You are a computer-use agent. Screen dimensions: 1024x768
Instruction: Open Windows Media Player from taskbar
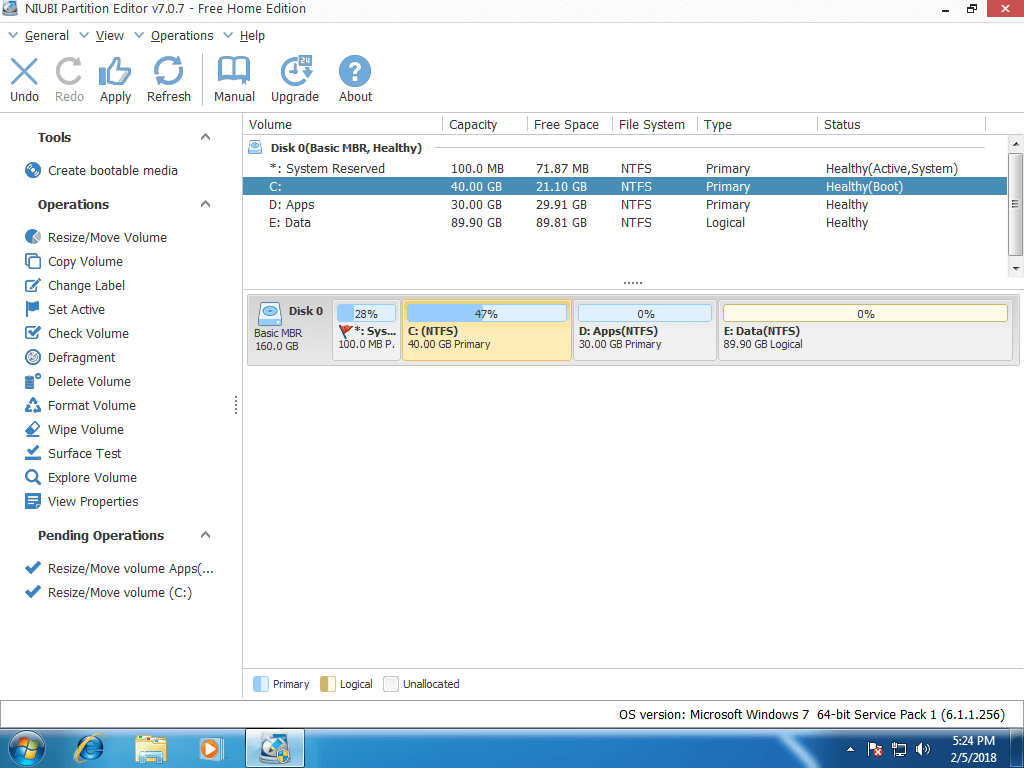(211, 748)
